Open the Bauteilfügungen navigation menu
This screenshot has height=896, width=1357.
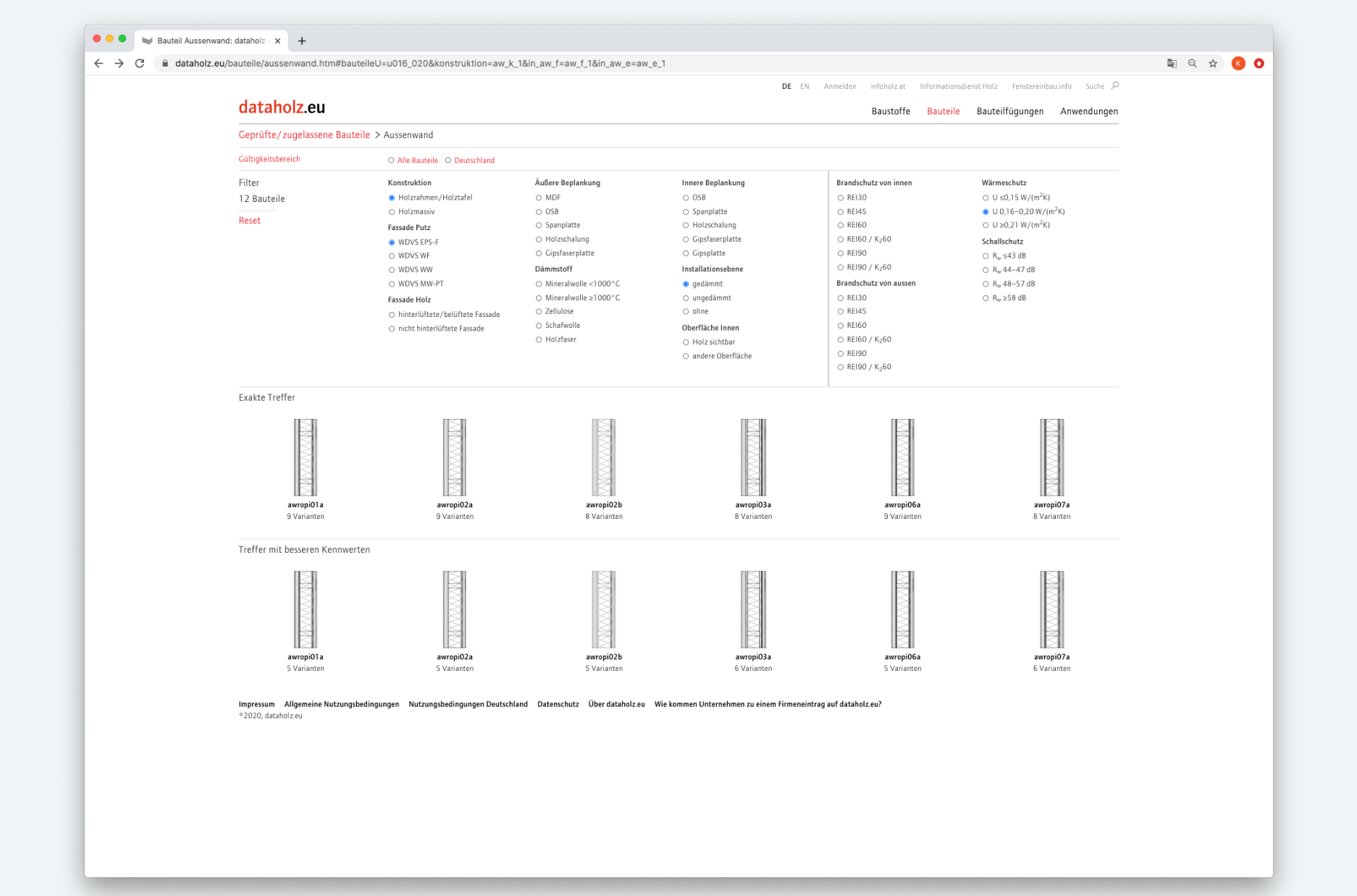tap(1010, 111)
